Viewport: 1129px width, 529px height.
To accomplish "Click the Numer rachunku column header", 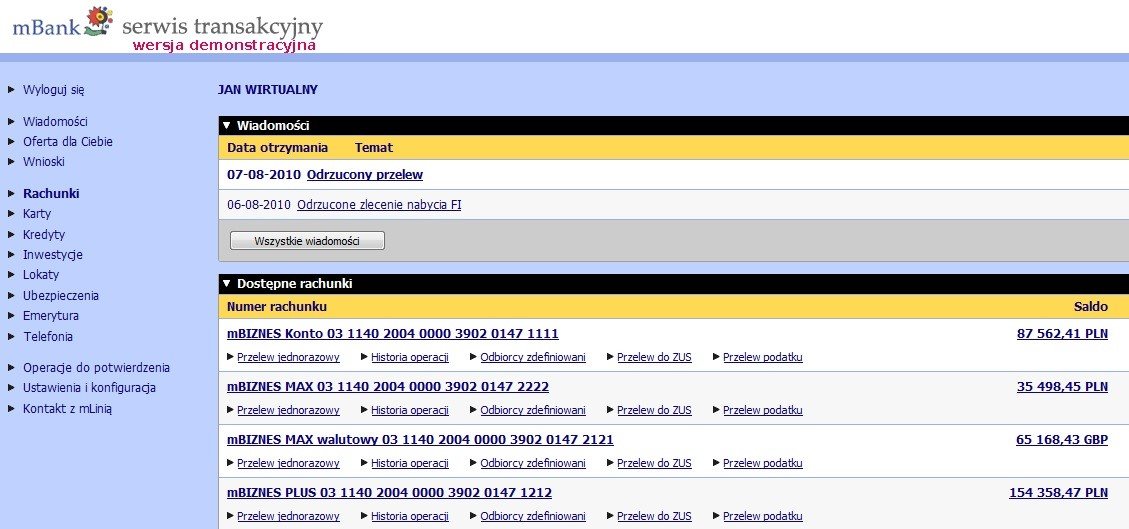I will click(x=276, y=307).
